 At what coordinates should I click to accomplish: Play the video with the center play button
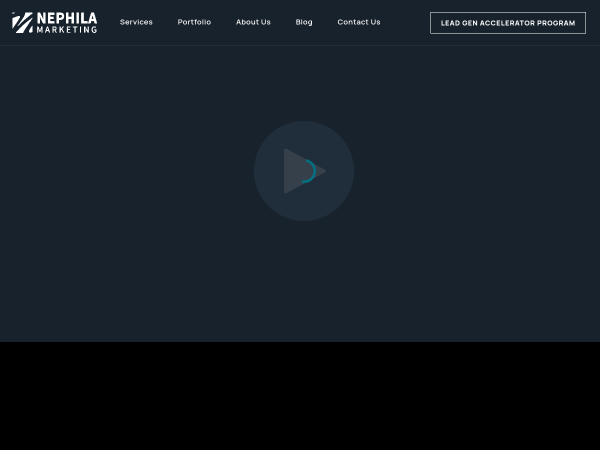point(304,171)
